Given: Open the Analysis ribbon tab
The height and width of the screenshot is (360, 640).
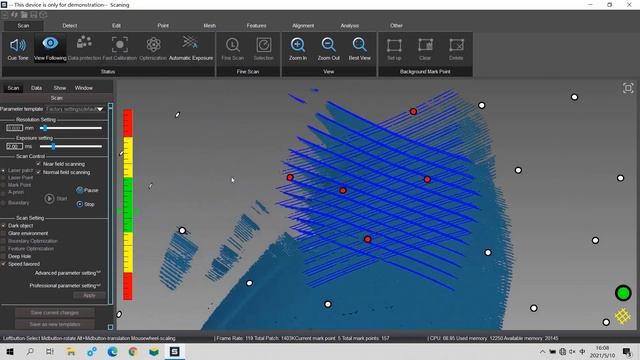Looking at the screenshot, I should (349, 25).
